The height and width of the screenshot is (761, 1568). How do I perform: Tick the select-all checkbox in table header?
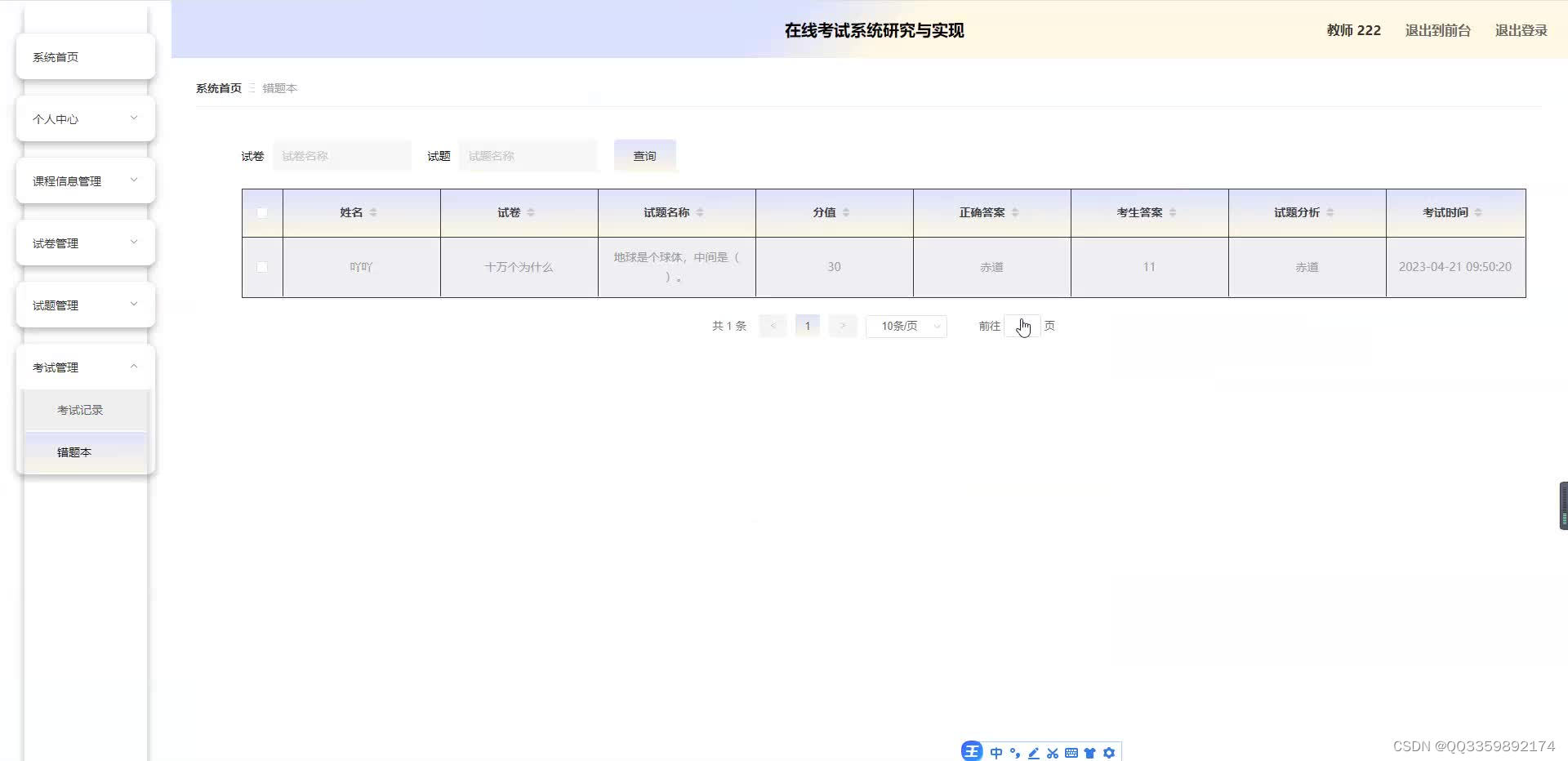point(262,212)
